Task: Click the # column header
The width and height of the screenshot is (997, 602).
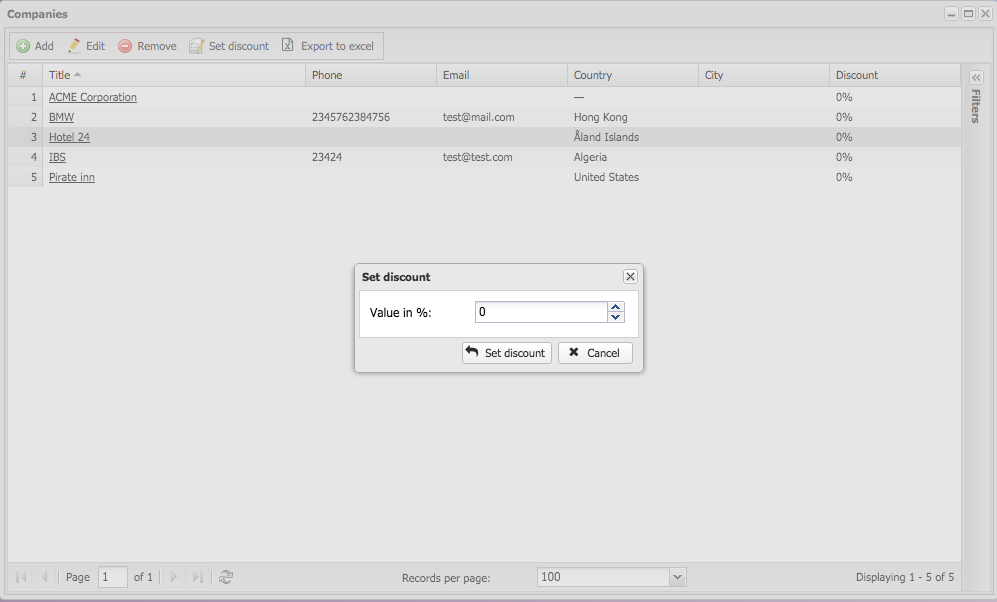Action: click(25, 75)
